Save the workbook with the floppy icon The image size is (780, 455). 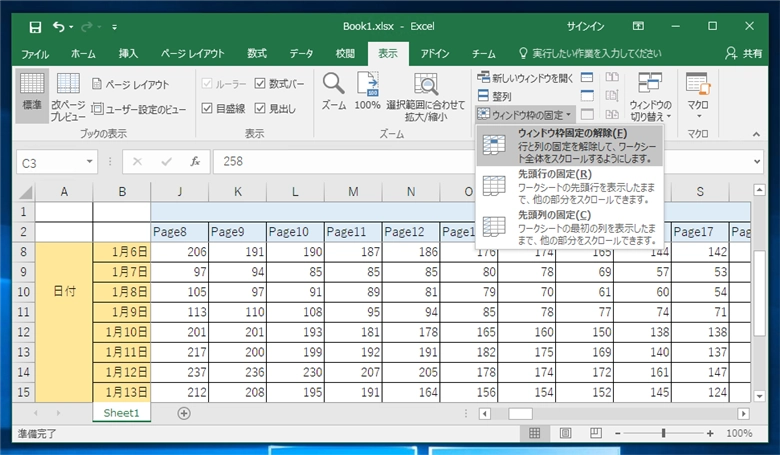(35, 27)
